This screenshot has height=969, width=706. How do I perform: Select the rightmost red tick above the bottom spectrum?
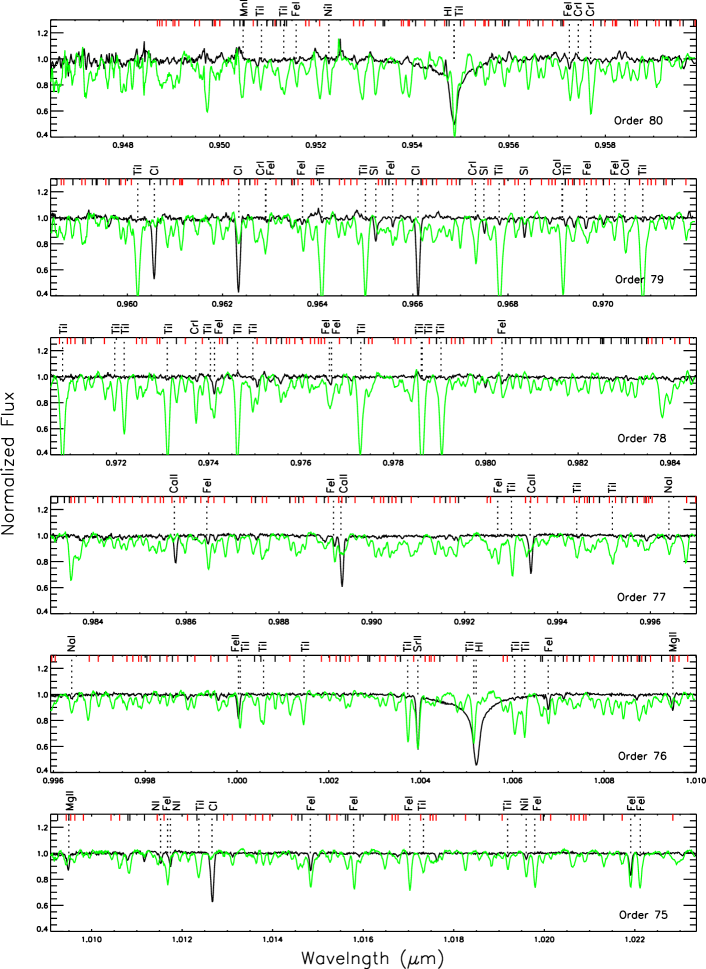click(672, 817)
